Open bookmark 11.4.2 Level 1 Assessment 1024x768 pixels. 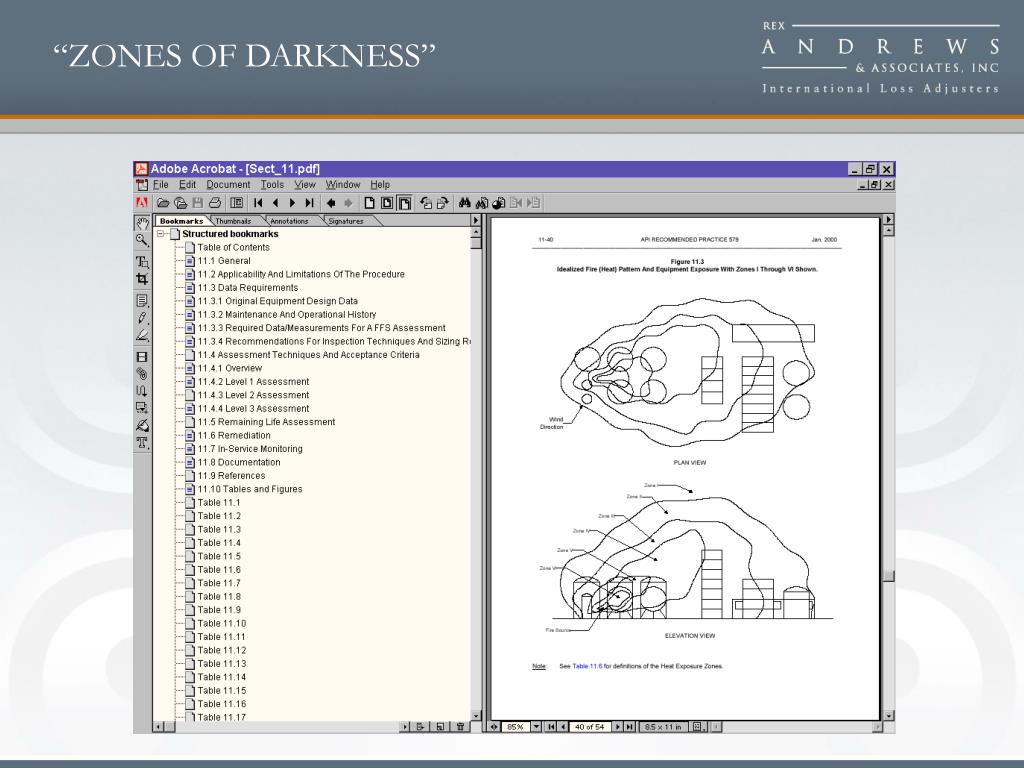[x=253, y=381]
